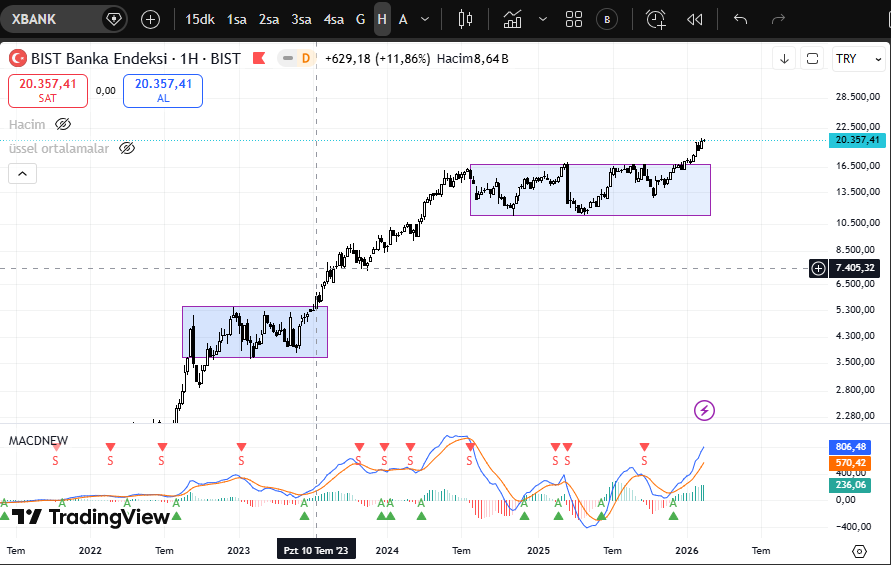
Task: Click the Hacim 8,64 B volume readout
Action: [x=473, y=59]
